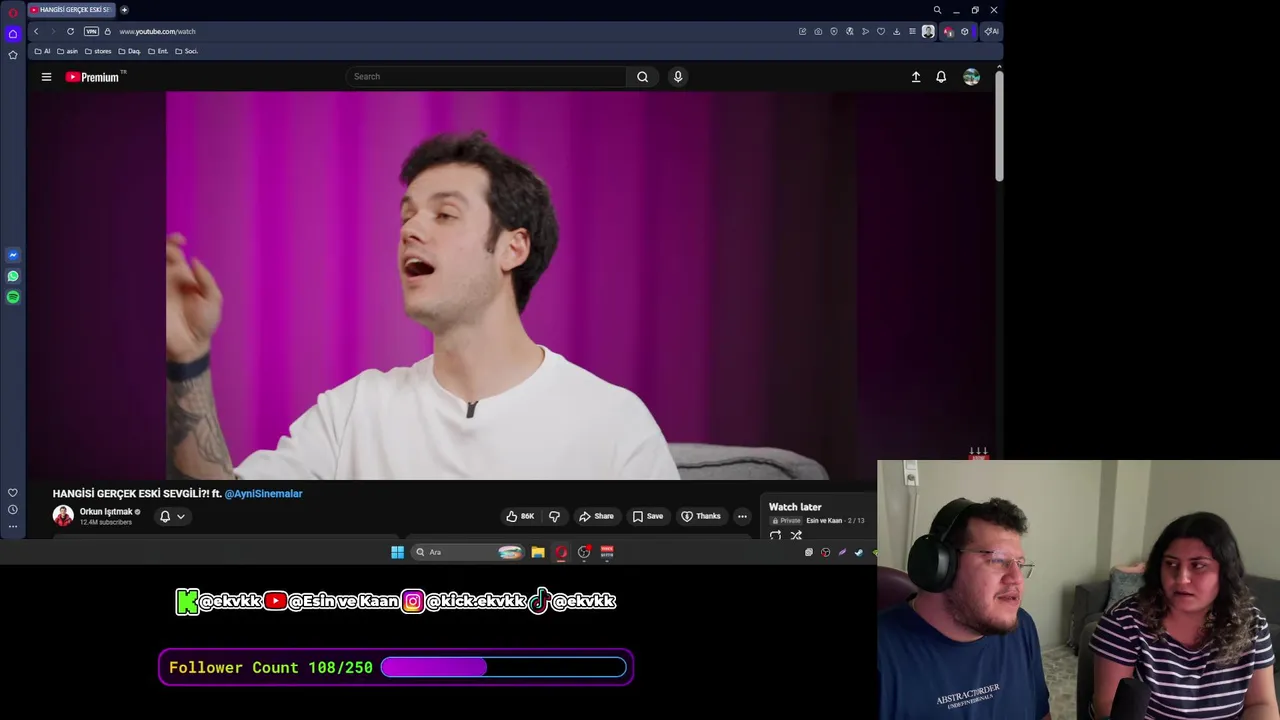This screenshot has width=1280, height=720.
Task: Open browser tab search magnifier icon
Action: [937, 10]
